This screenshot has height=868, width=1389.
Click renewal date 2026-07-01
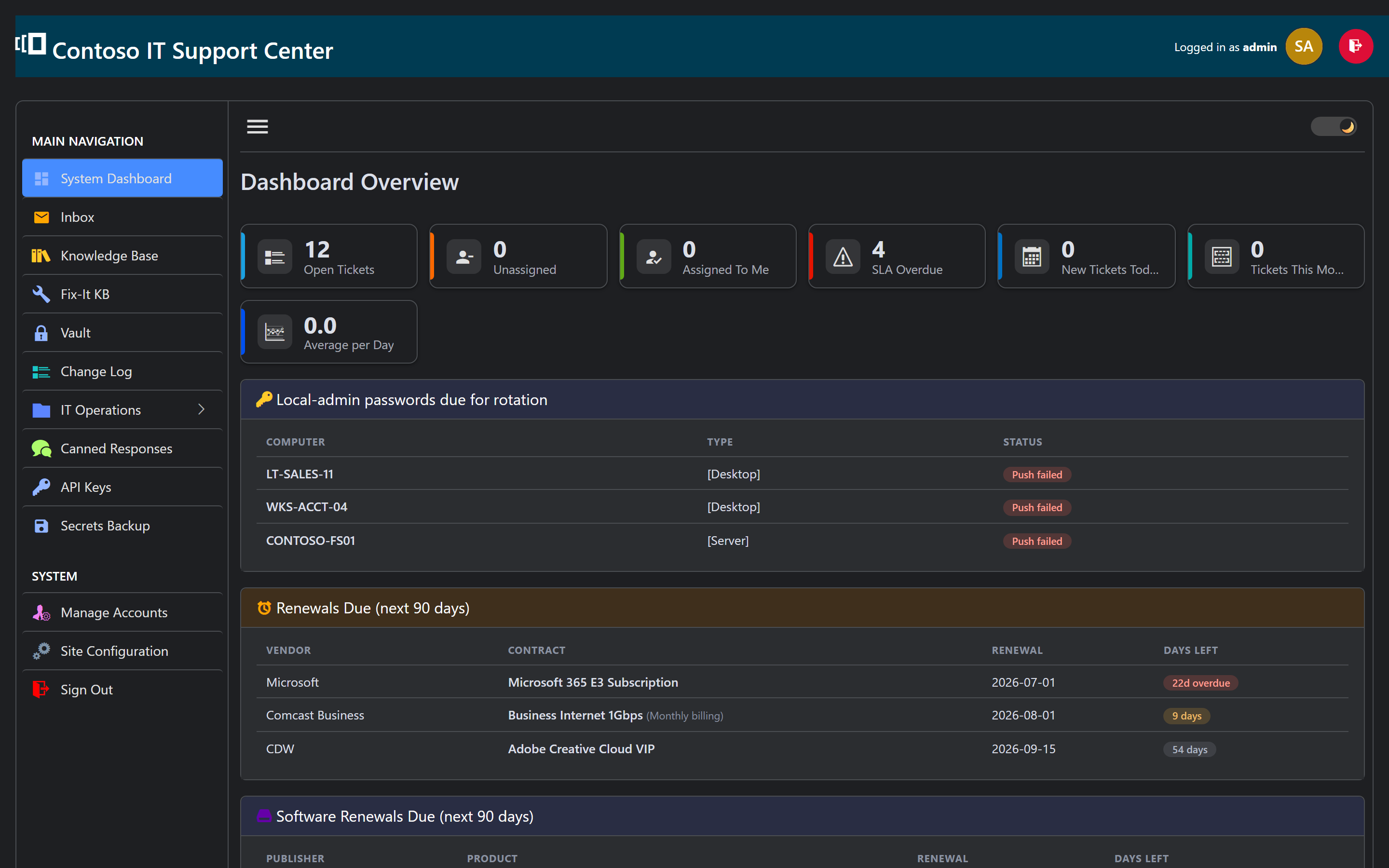pos(1023,682)
